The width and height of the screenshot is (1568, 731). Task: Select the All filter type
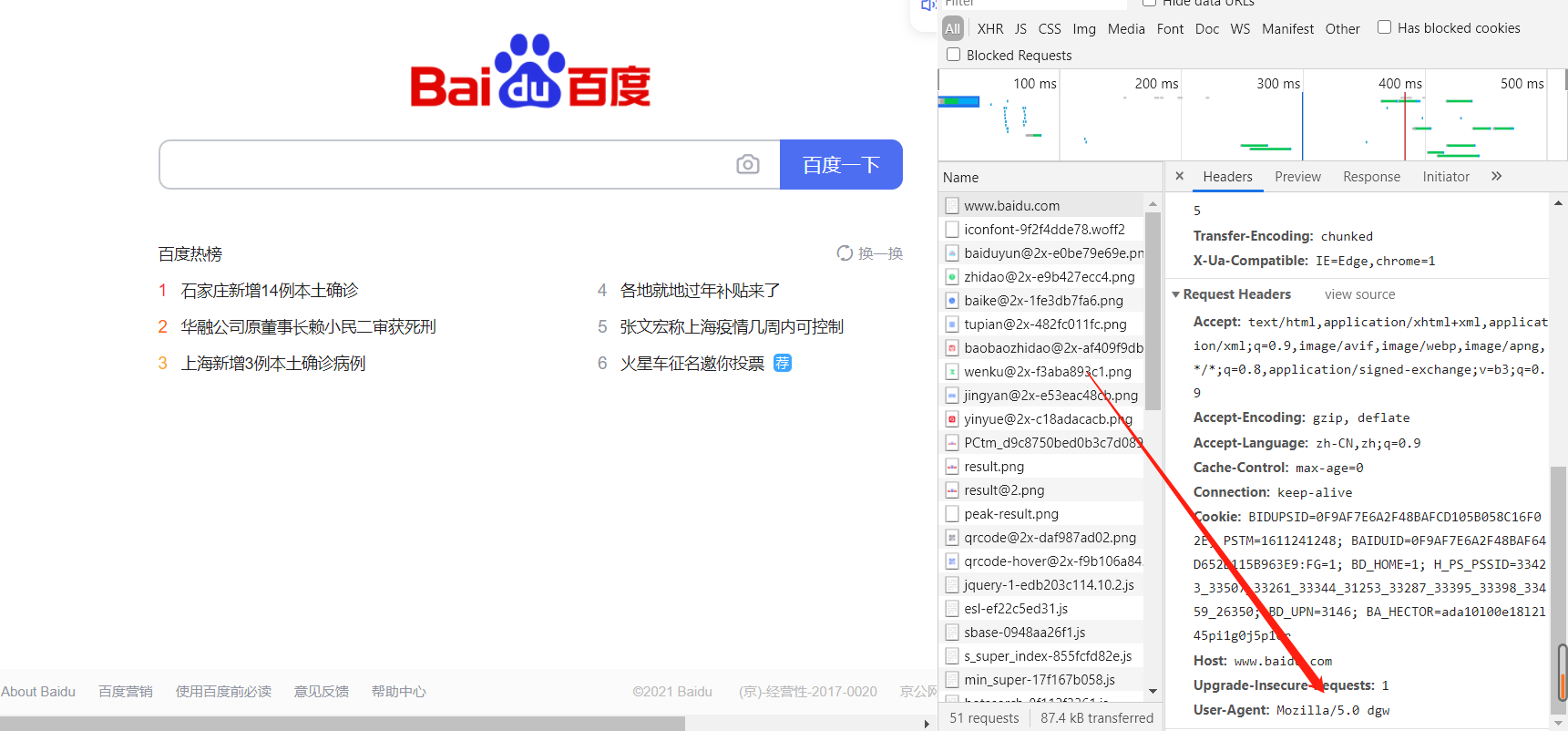pyautogui.click(x=952, y=29)
